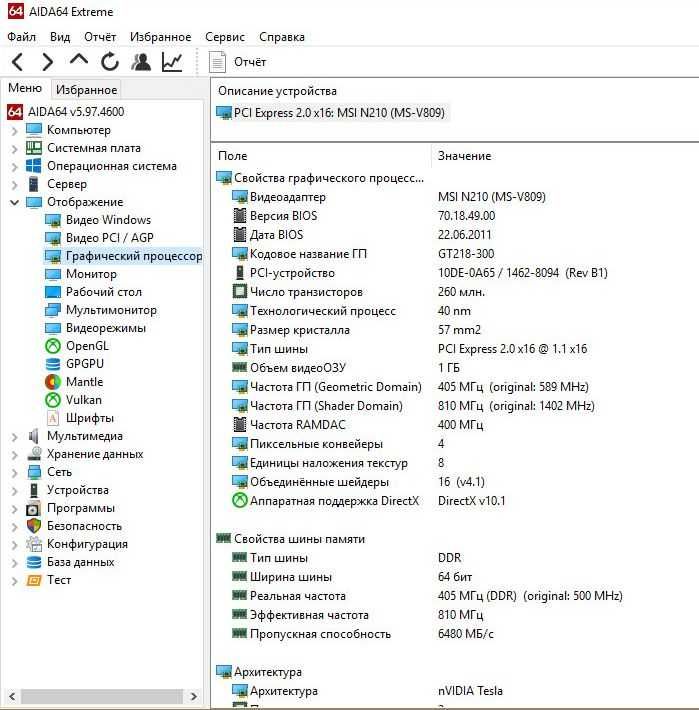Select AIDA64 v5.97.4600 root item
This screenshot has height=710, width=699.
(x=66, y=112)
